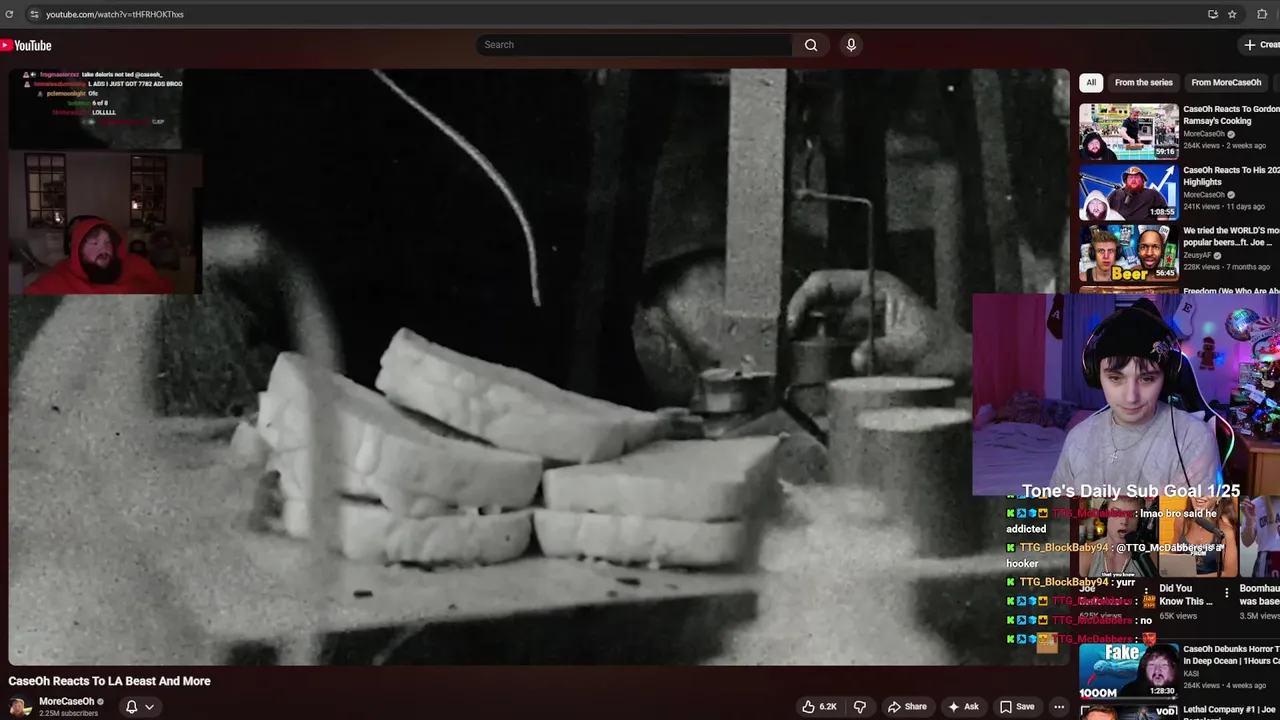The image size is (1280, 720).
Task: Open the ZeusyAF channel name
Action: pyautogui.click(x=1197, y=255)
